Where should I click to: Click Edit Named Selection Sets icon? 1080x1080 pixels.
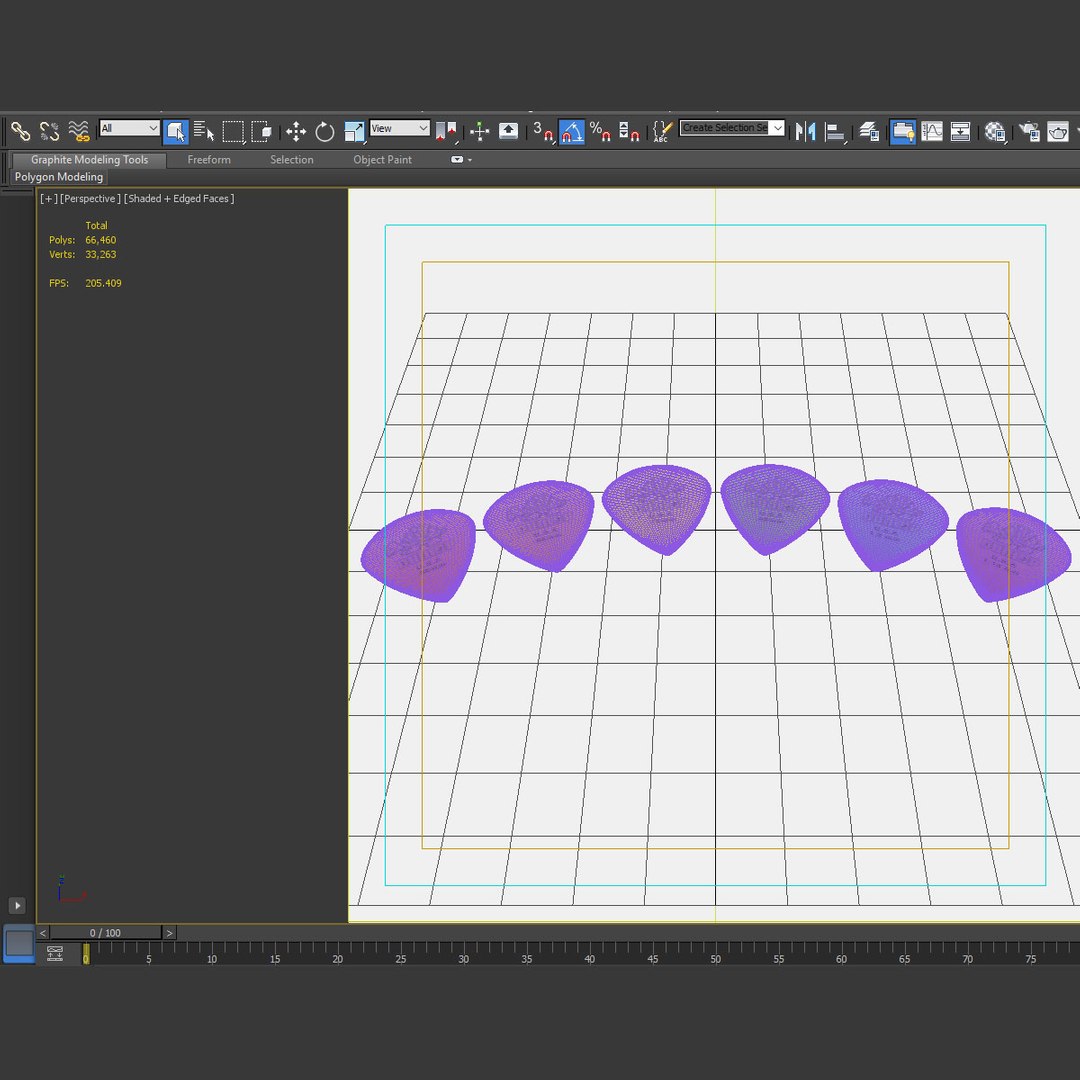pos(662,131)
